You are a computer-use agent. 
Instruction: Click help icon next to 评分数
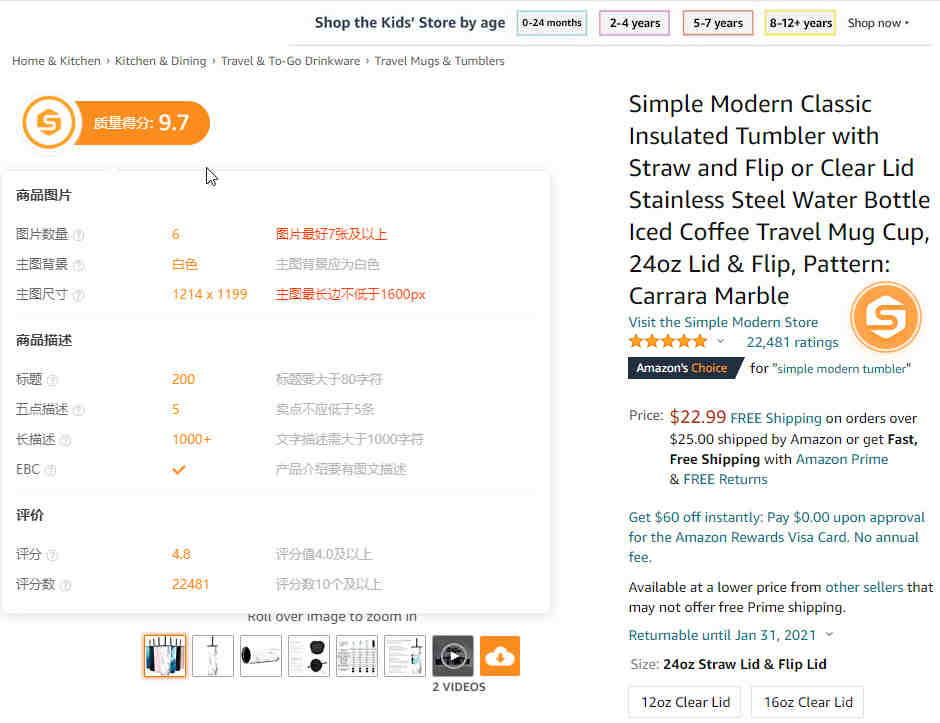click(65, 585)
